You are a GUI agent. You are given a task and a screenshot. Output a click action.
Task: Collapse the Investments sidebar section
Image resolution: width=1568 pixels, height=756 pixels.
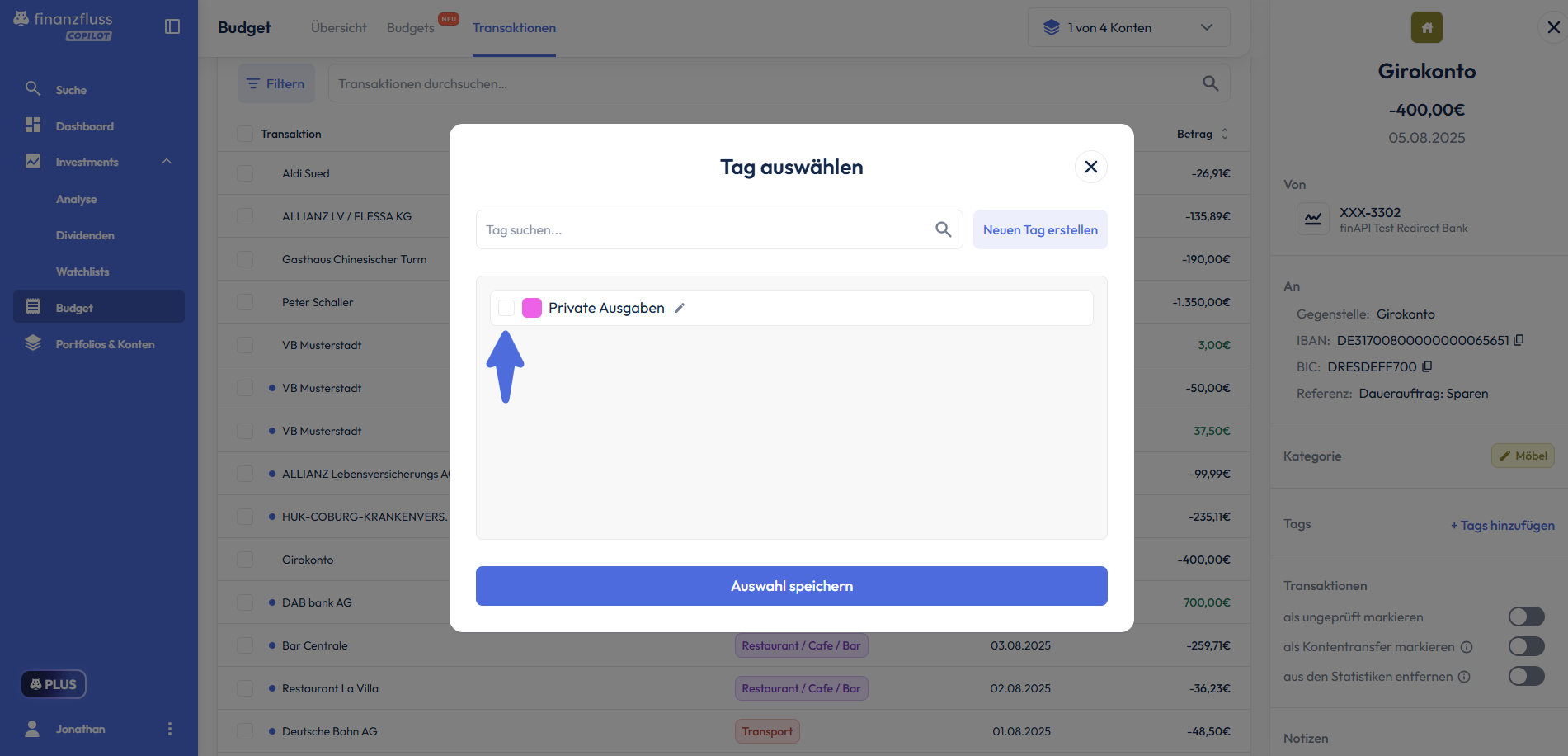pos(167,162)
